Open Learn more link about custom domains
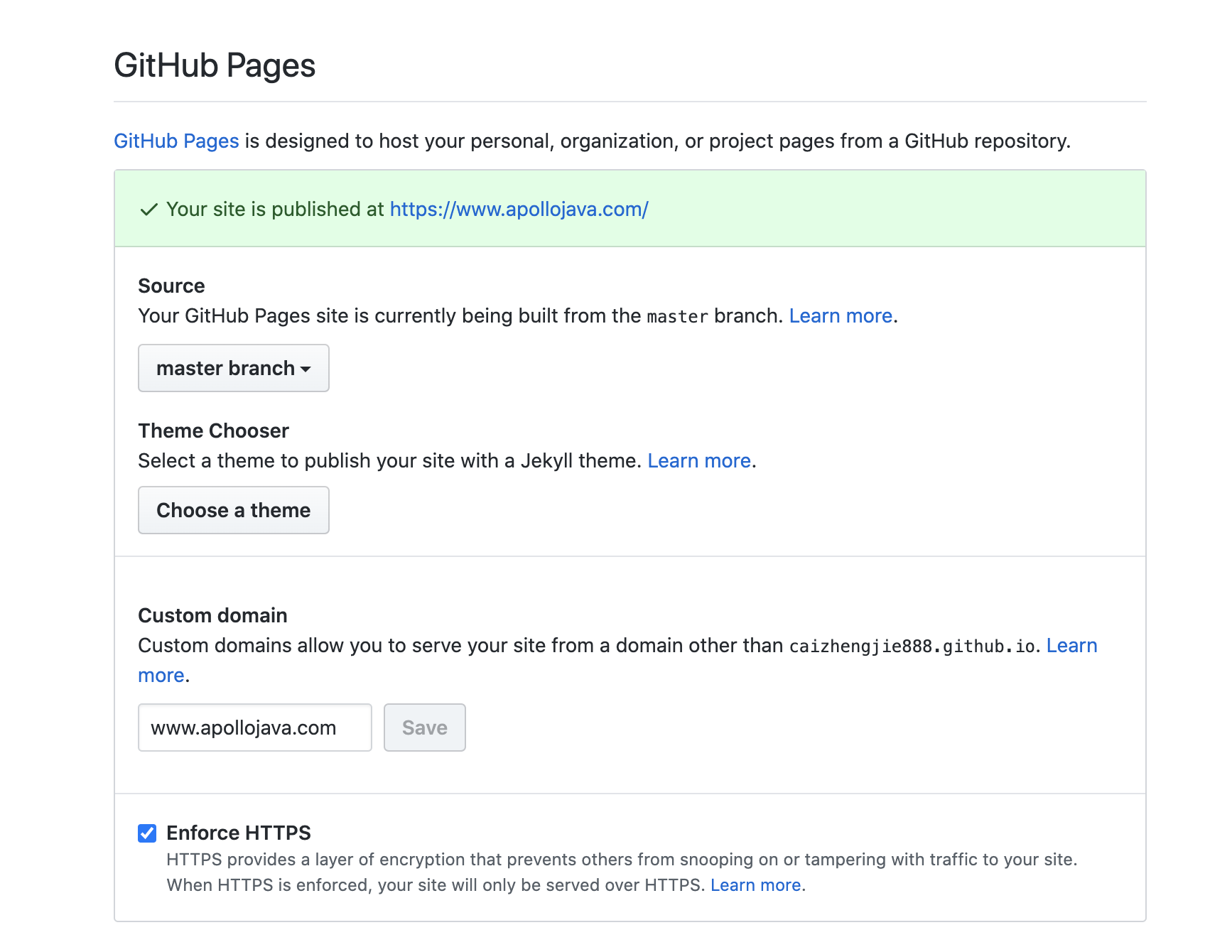The width and height of the screenshot is (1232, 952). [x=1071, y=646]
